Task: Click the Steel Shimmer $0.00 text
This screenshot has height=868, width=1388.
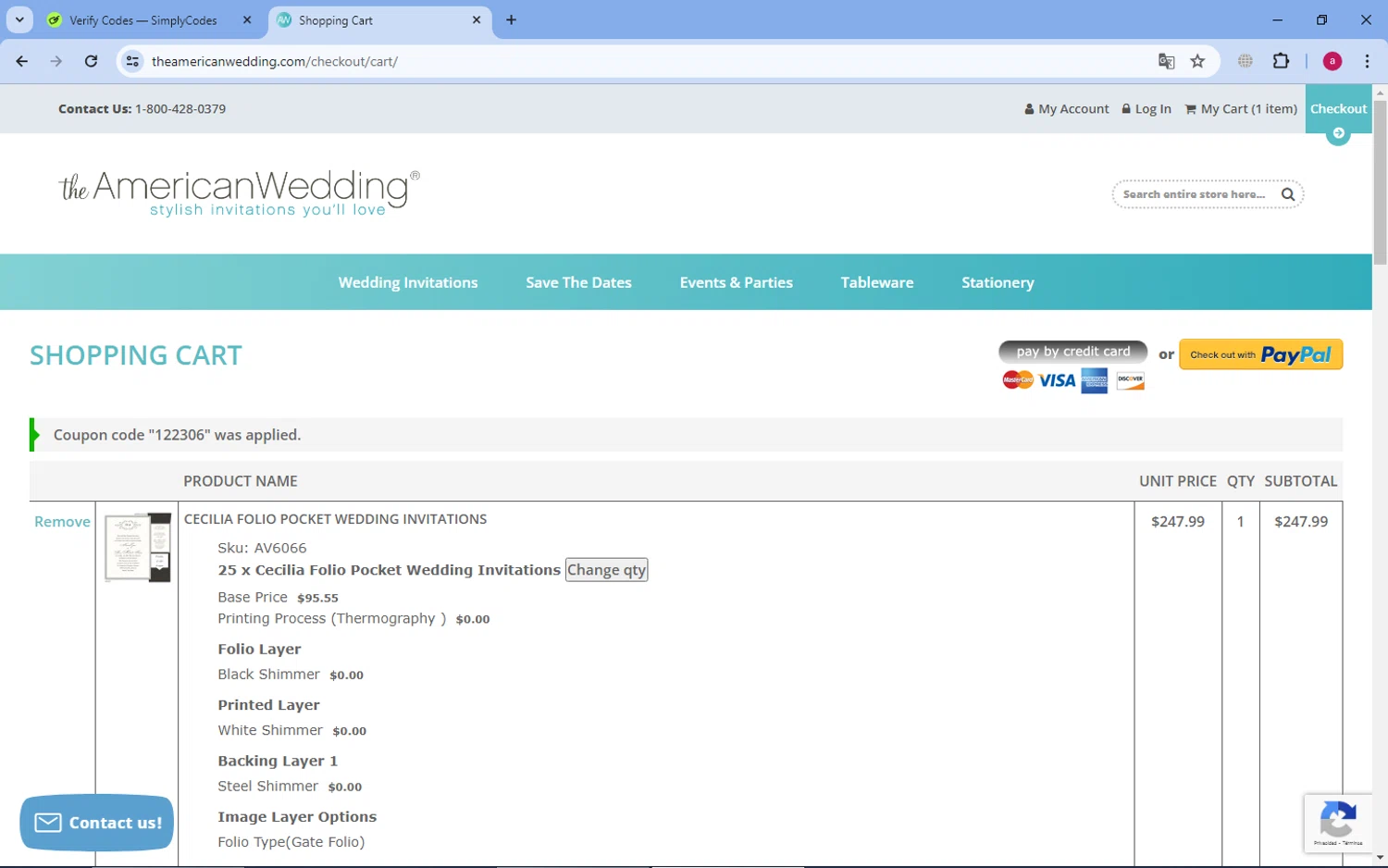Action: tap(290, 787)
